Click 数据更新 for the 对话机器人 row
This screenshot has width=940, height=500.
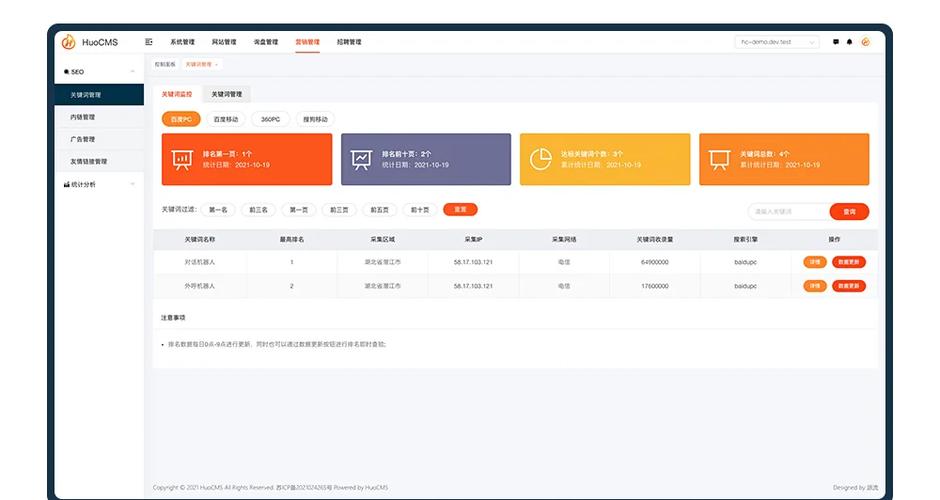pos(849,262)
